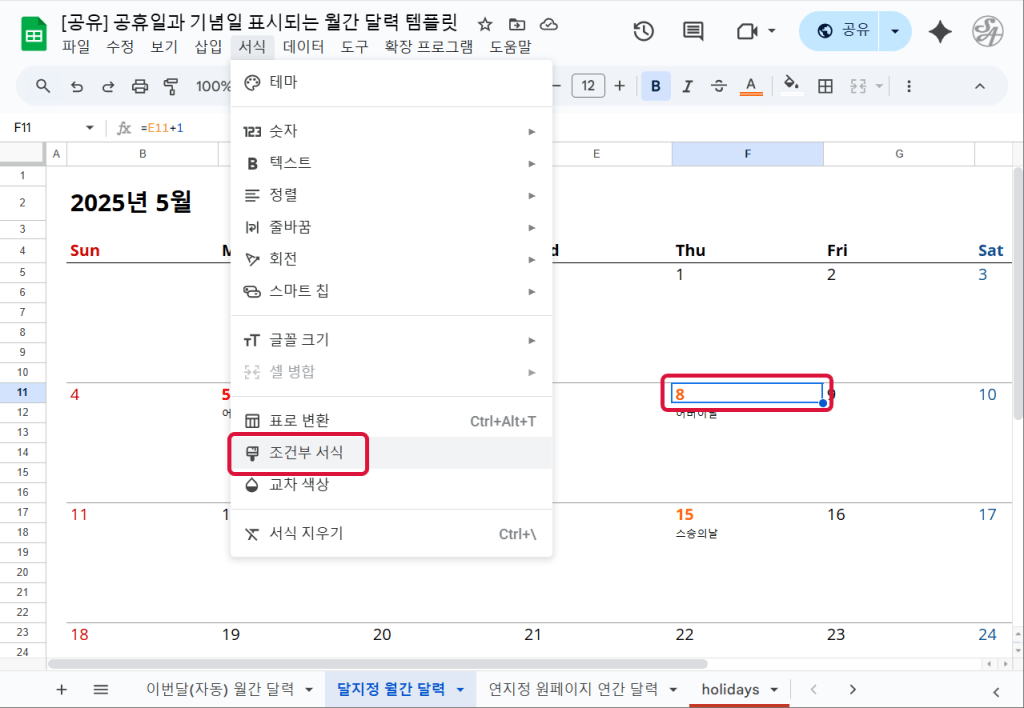The height and width of the screenshot is (708, 1024).
Task: Click the undo arrow icon
Action: tap(77, 86)
